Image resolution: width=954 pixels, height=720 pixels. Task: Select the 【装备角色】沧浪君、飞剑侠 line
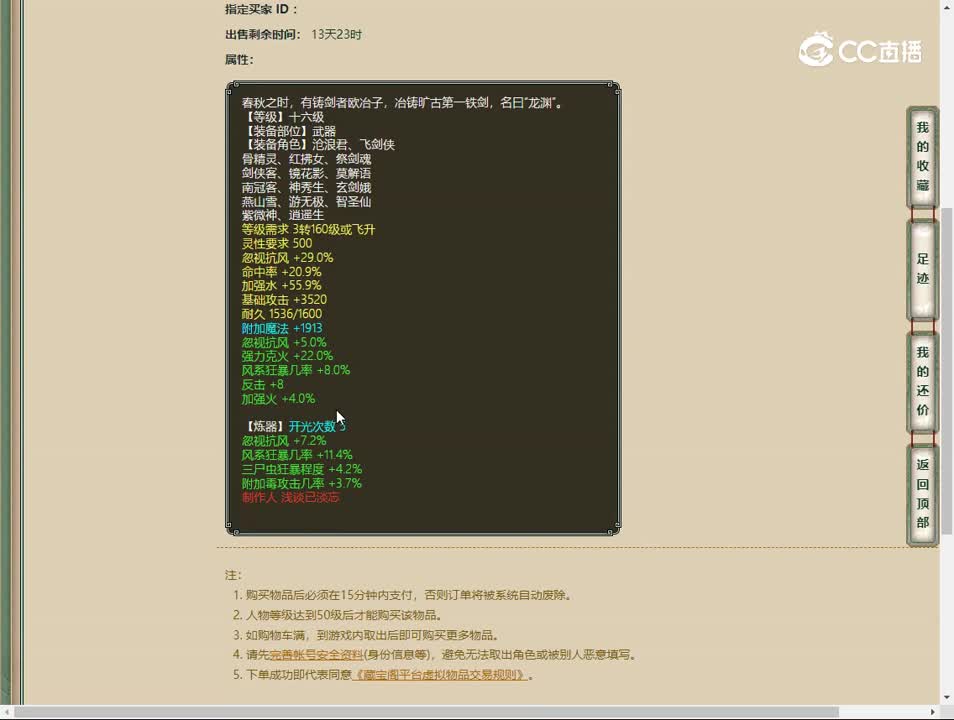click(x=318, y=145)
